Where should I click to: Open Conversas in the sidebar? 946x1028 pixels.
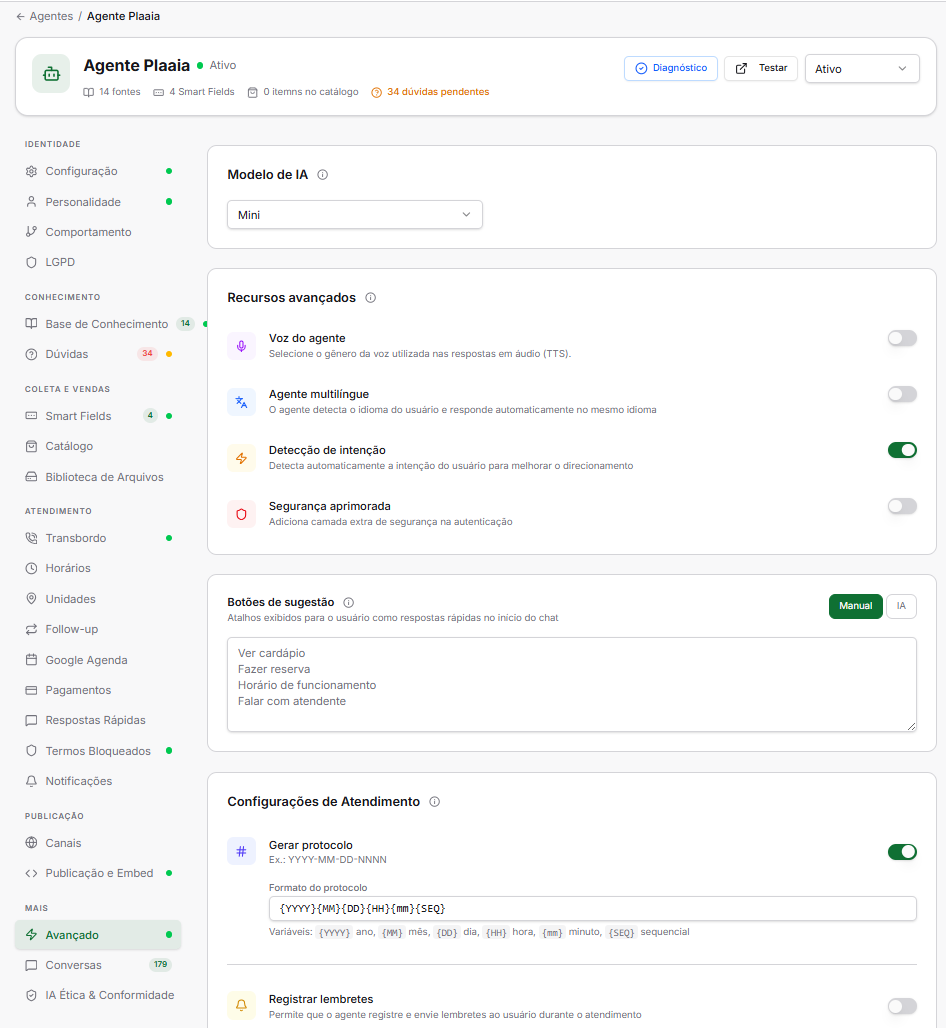[x=98, y=965]
